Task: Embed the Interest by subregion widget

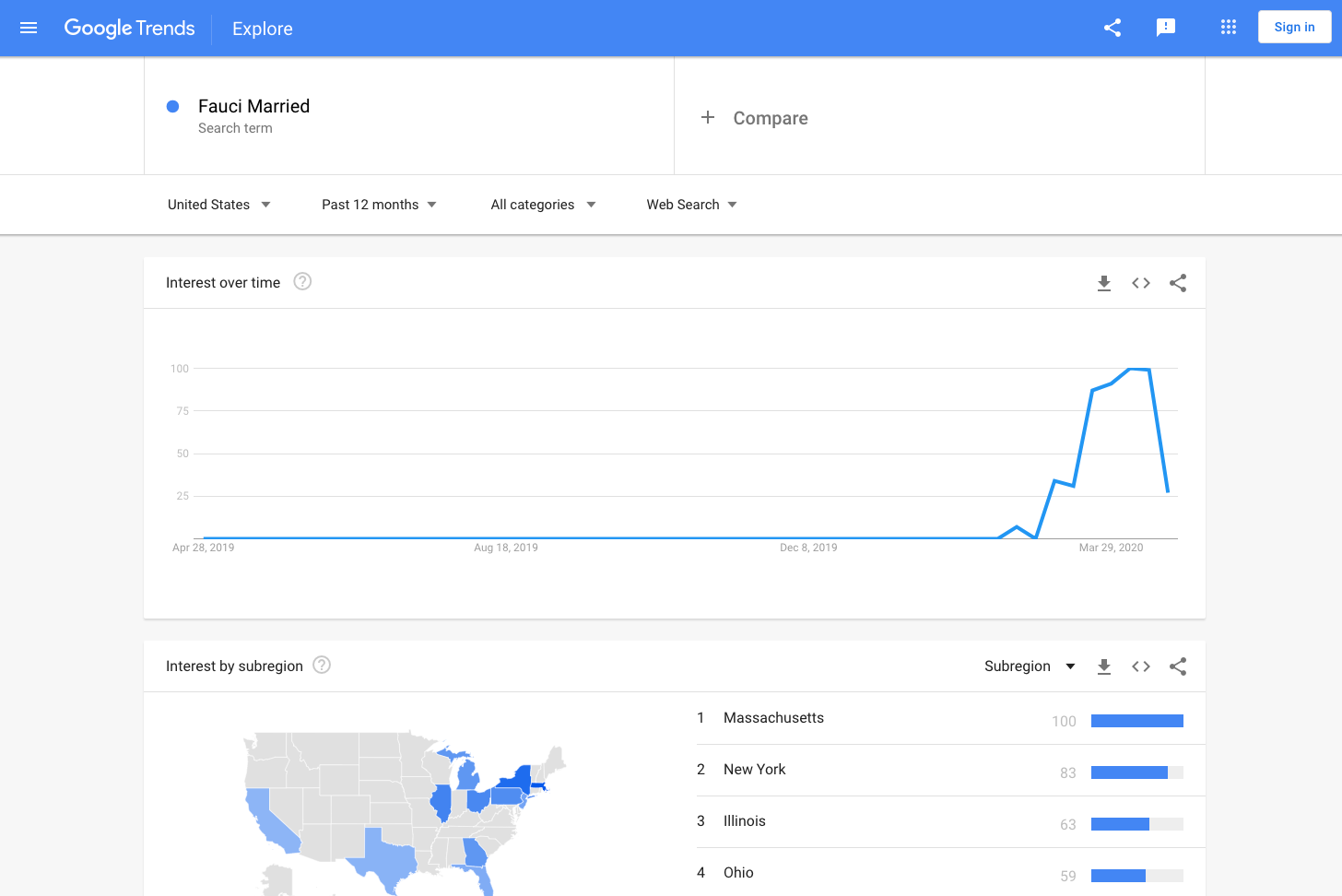Action: click(1141, 666)
